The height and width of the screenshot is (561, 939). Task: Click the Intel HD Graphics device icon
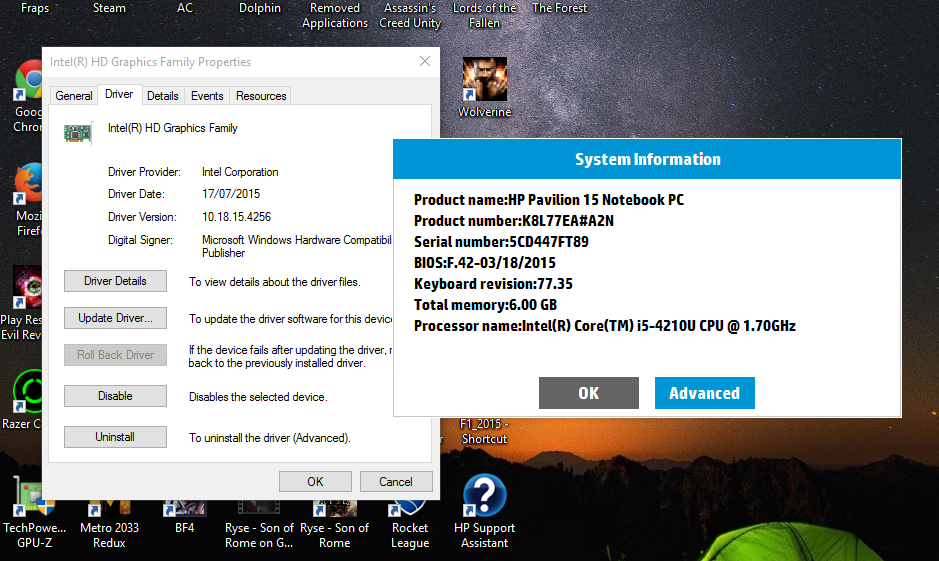click(x=78, y=133)
